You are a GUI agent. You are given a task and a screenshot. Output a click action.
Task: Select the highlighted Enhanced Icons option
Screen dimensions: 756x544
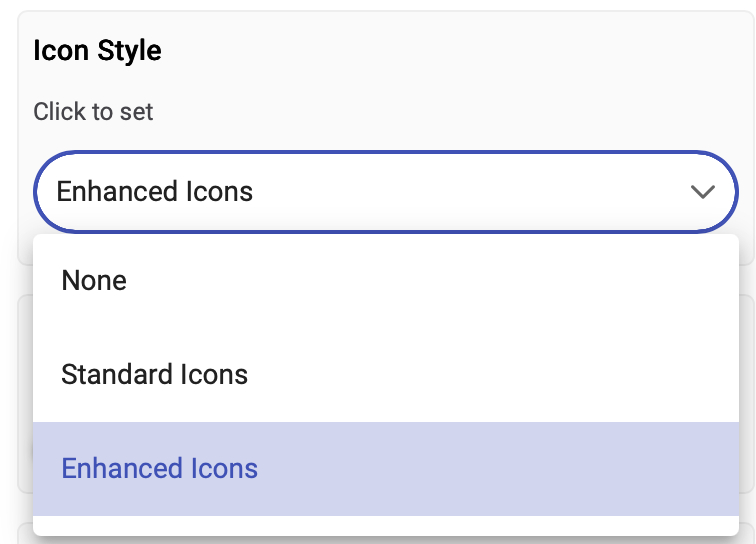pyautogui.click(x=159, y=469)
